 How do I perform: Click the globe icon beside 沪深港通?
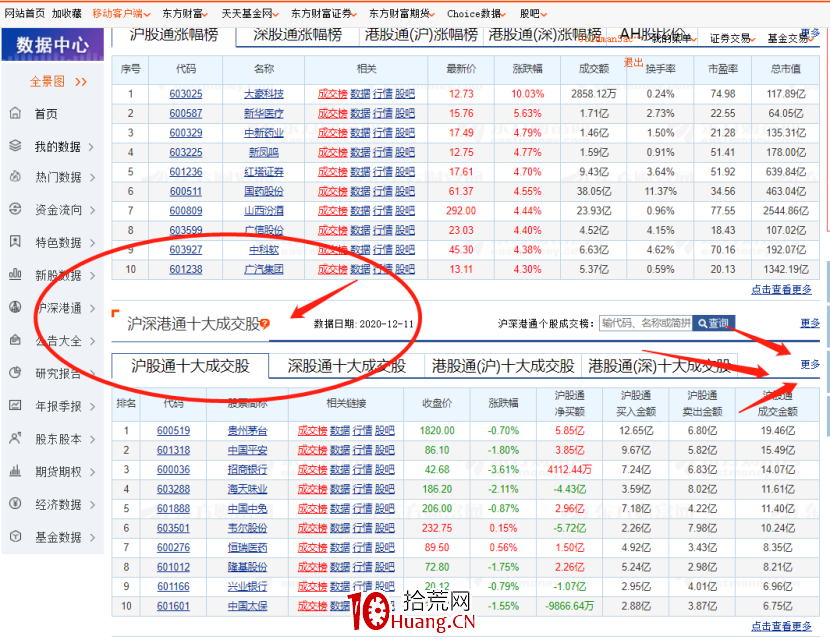point(15,307)
